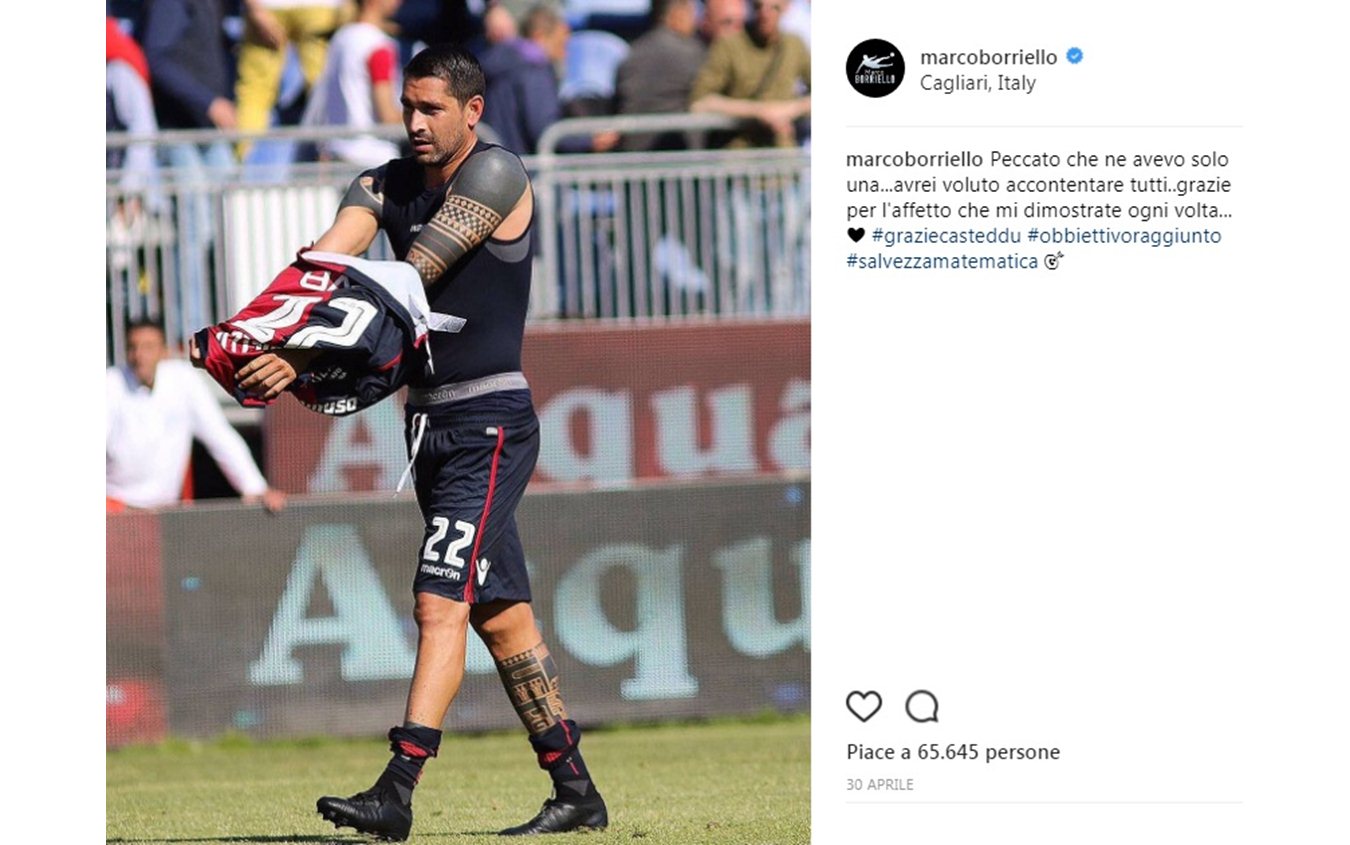
Task: Open the #graziecasteddu hashtag
Action: pyautogui.click(x=946, y=236)
